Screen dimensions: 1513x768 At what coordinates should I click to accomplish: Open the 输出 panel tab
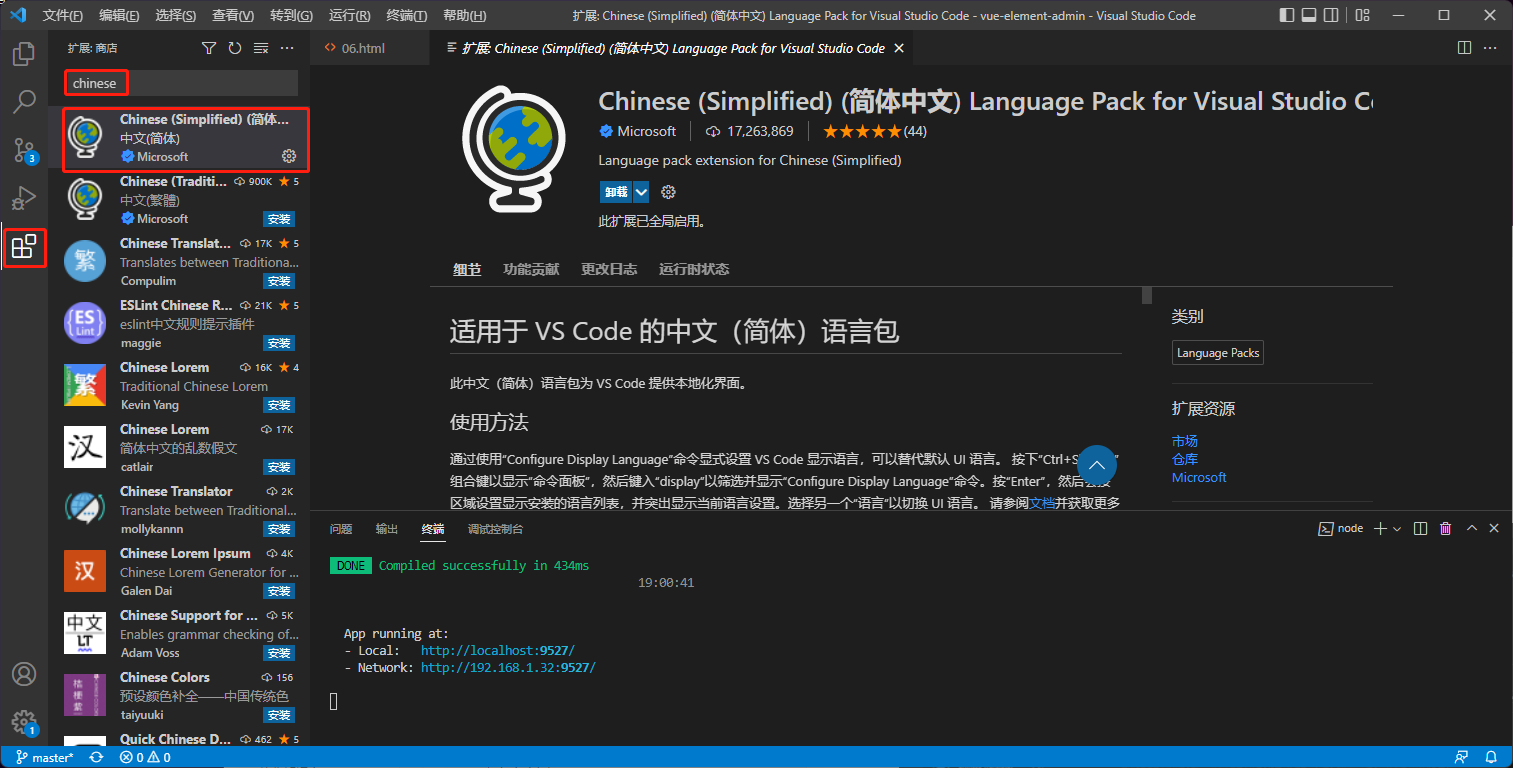click(386, 529)
